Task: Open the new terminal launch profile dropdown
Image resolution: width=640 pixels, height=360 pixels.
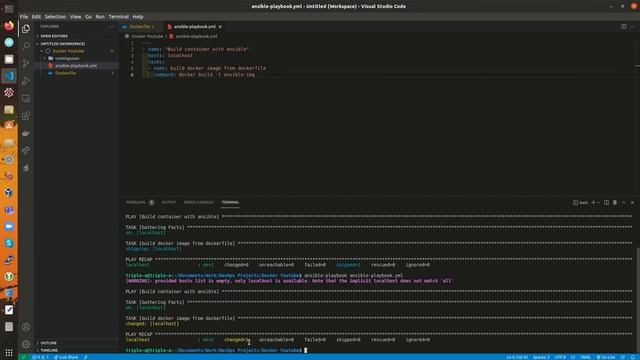Action: (598, 202)
